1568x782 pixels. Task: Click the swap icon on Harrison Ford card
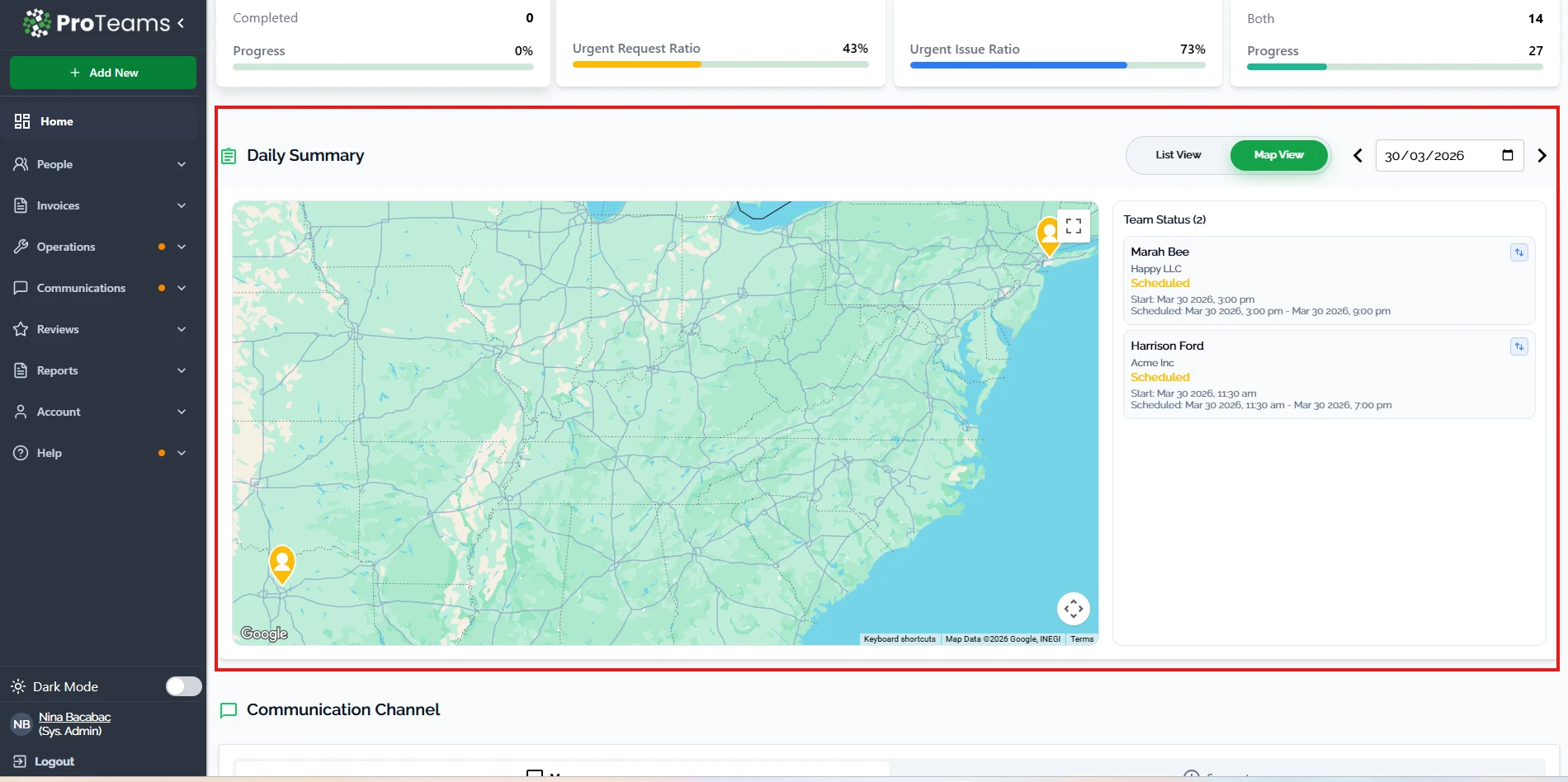click(1518, 347)
